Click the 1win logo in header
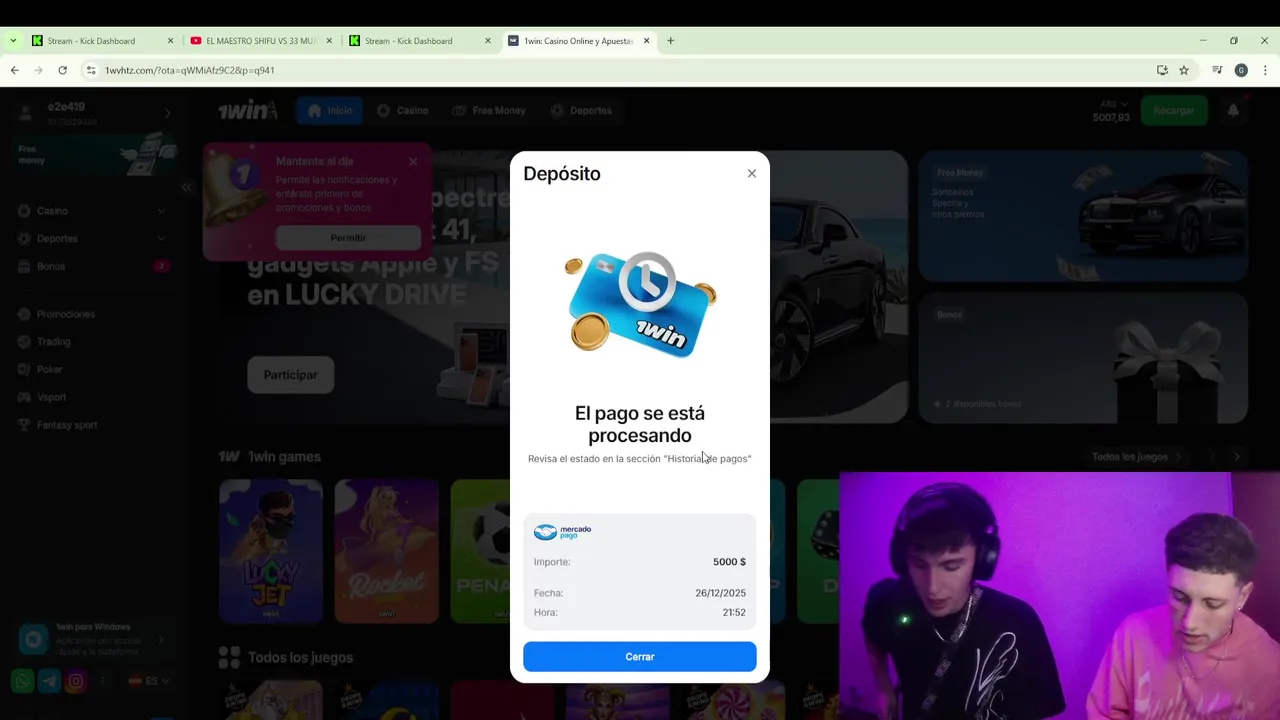The width and height of the screenshot is (1280, 720). [x=248, y=110]
